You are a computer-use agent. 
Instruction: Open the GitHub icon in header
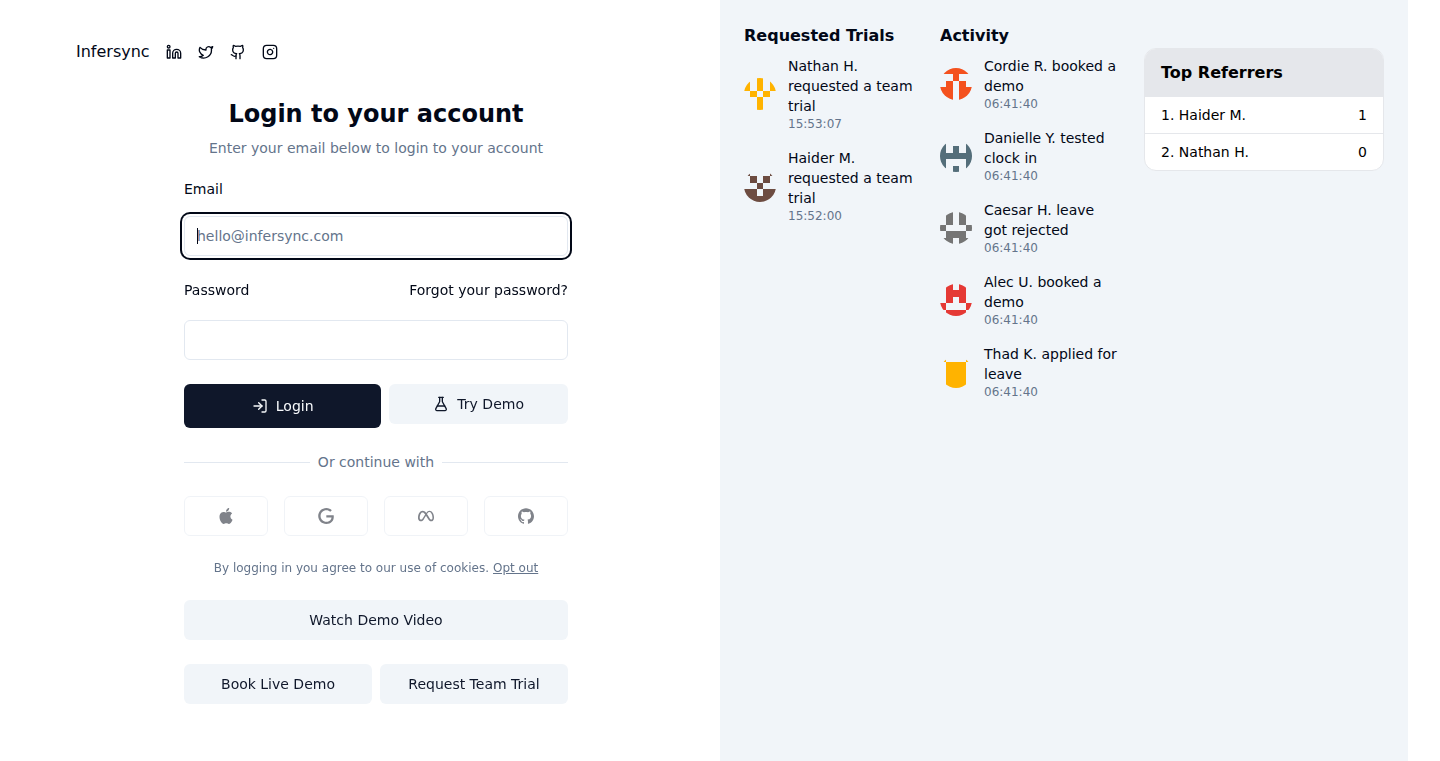click(238, 52)
